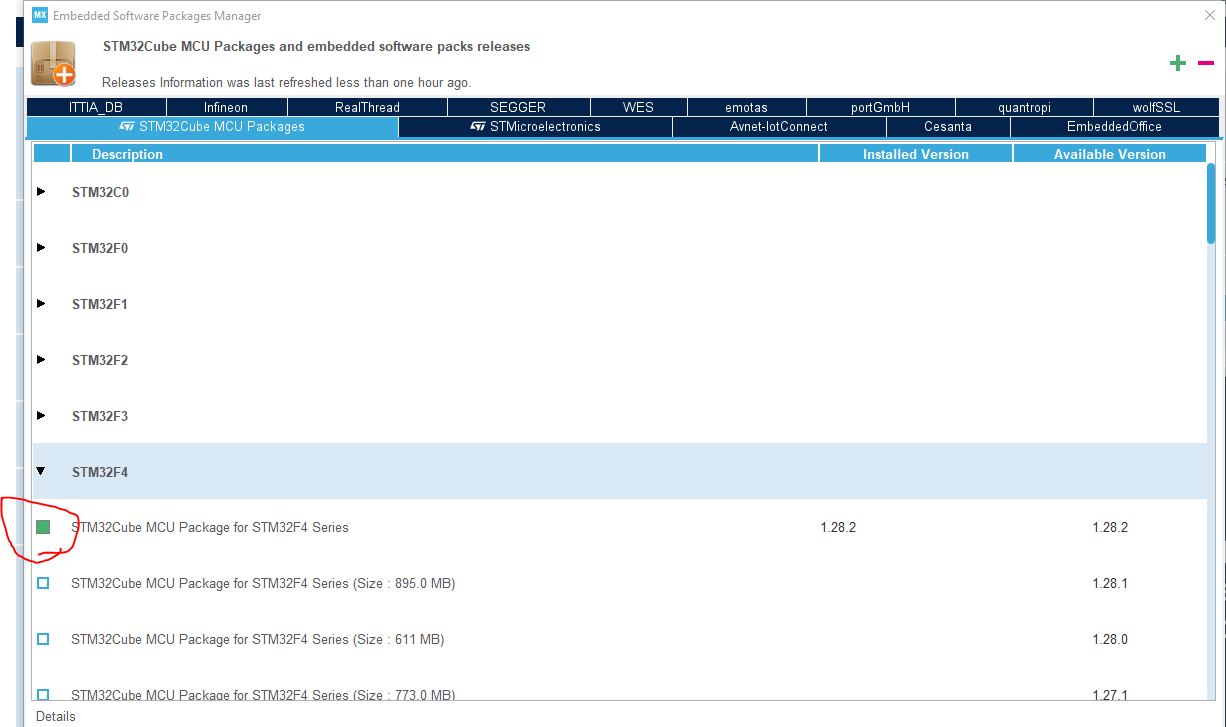Close the Embedded Software Packages Manager window
Image resolution: width=1226 pixels, height=727 pixels.
tap(1209, 15)
